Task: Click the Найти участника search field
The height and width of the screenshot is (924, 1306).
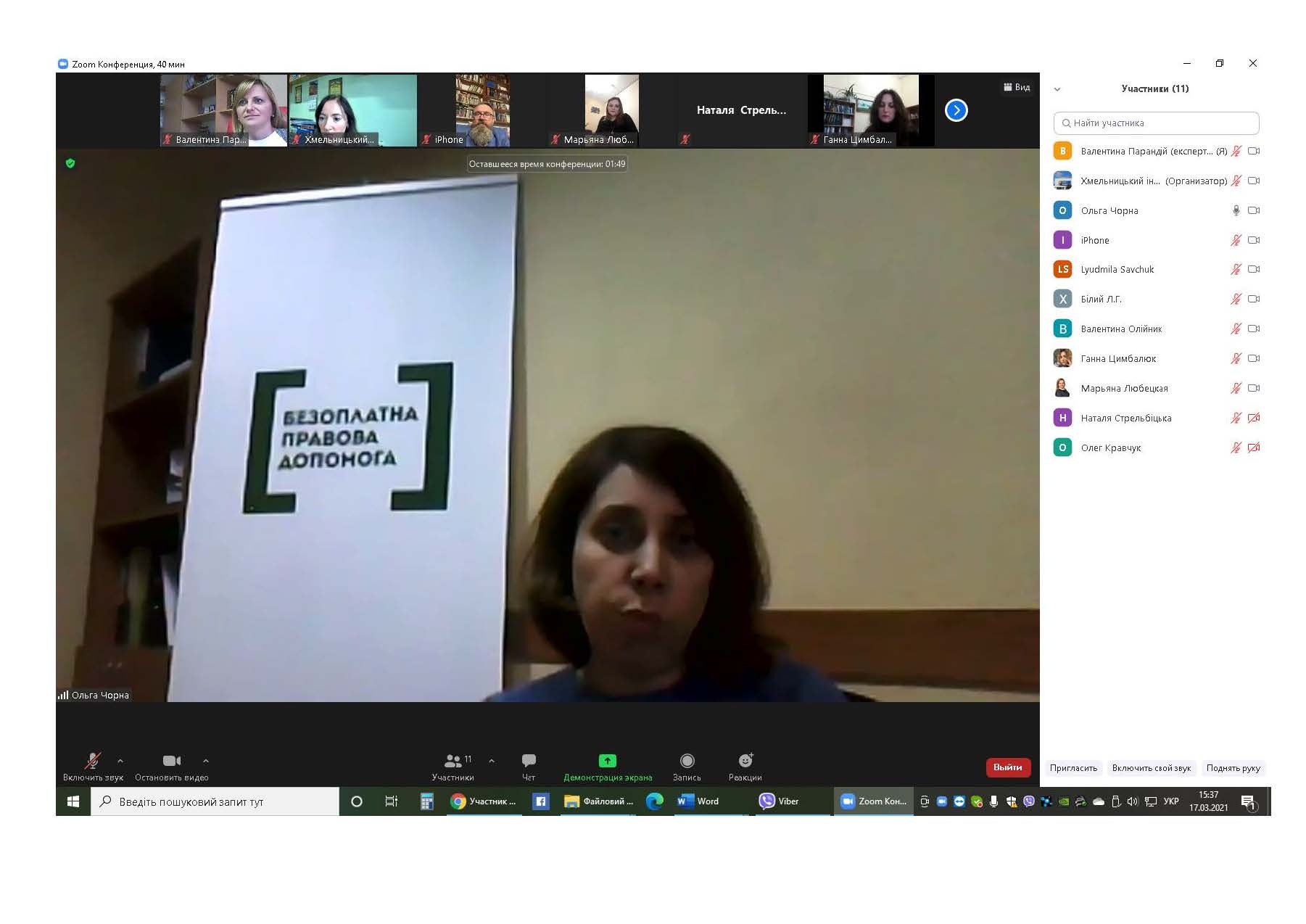Action: pyautogui.click(x=1157, y=123)
